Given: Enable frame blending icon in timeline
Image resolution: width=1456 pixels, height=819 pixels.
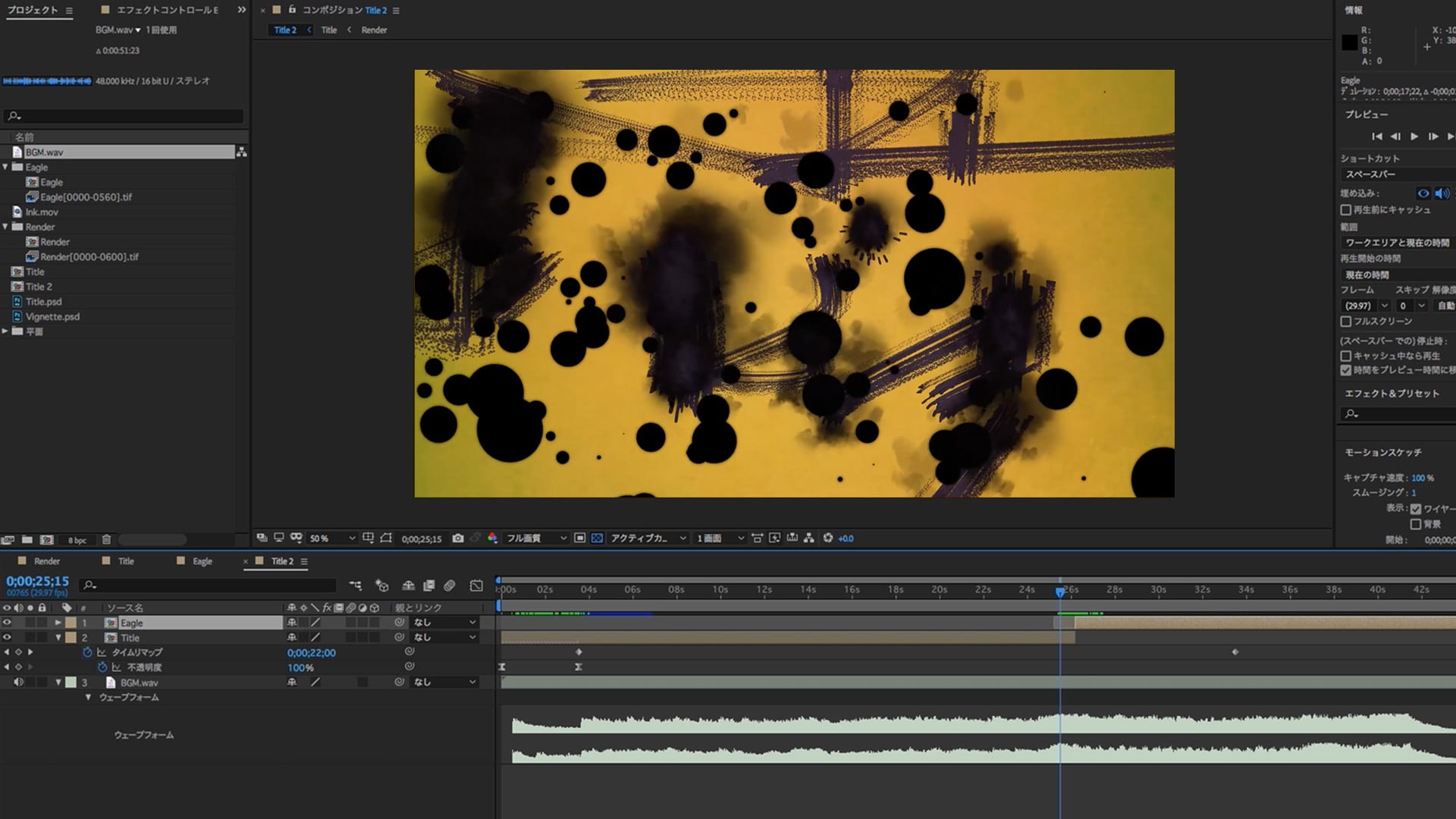Looking at the screenshot, I should point(429,585).
